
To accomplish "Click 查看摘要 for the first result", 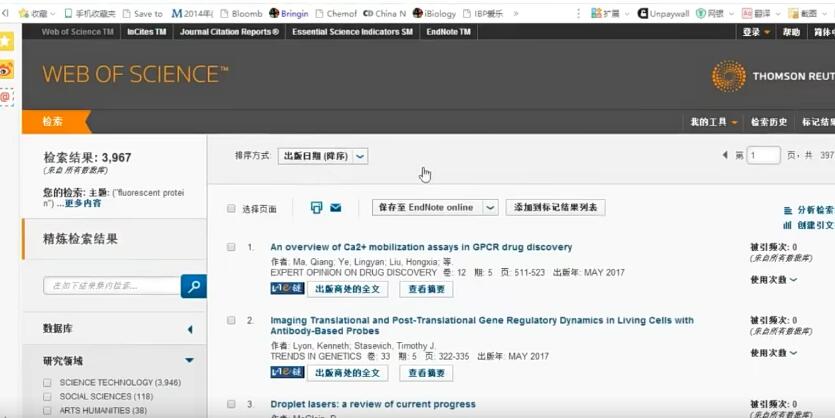I will click(426, 289).
